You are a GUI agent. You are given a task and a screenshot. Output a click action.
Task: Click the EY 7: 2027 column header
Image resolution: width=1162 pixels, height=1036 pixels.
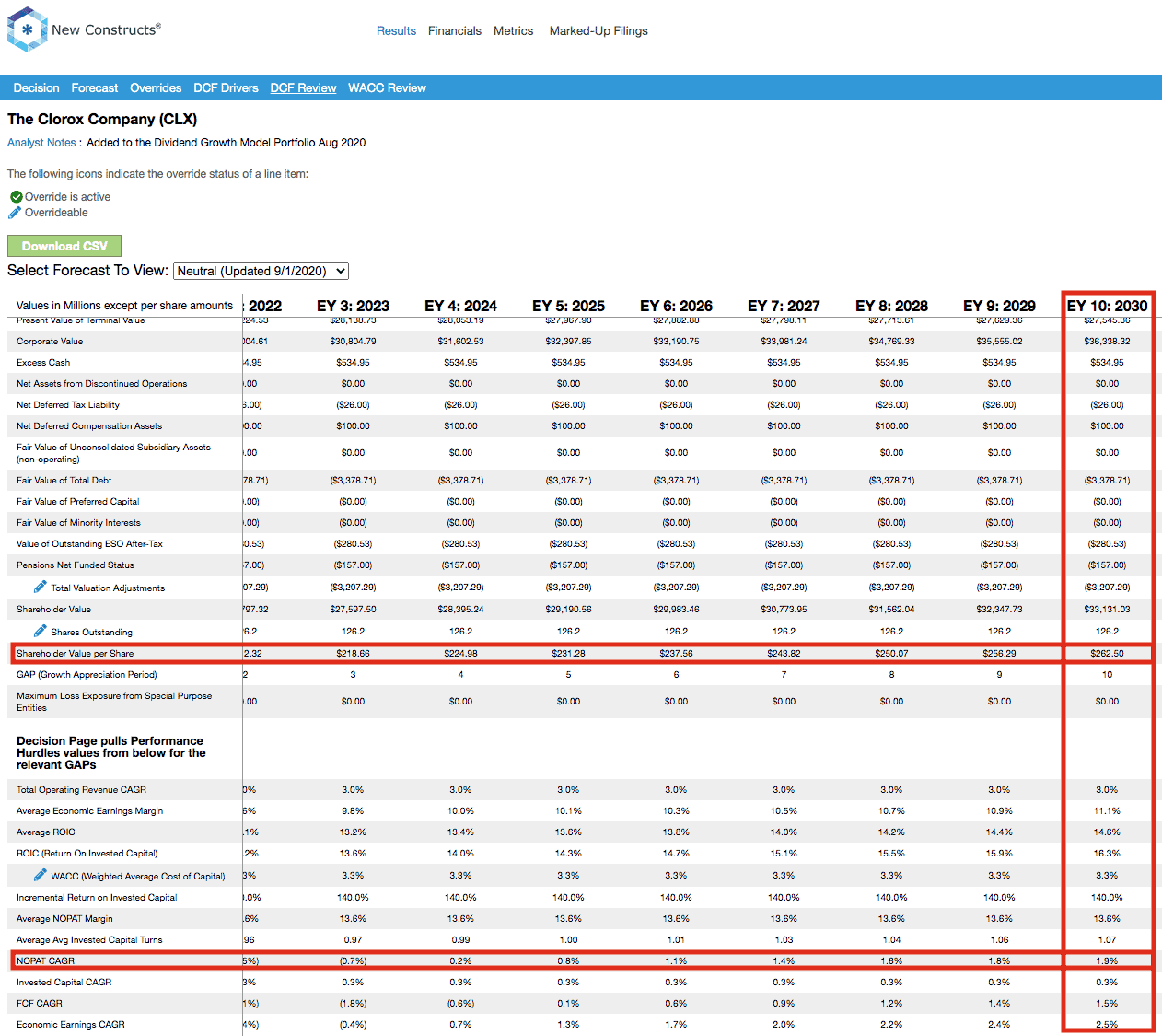pyautogui.click(x=784, y=306)
